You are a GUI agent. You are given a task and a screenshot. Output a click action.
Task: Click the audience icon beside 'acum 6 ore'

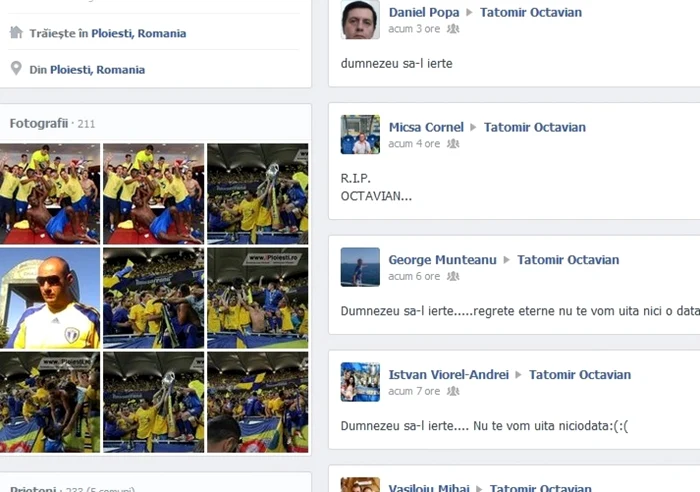point(453,276)
